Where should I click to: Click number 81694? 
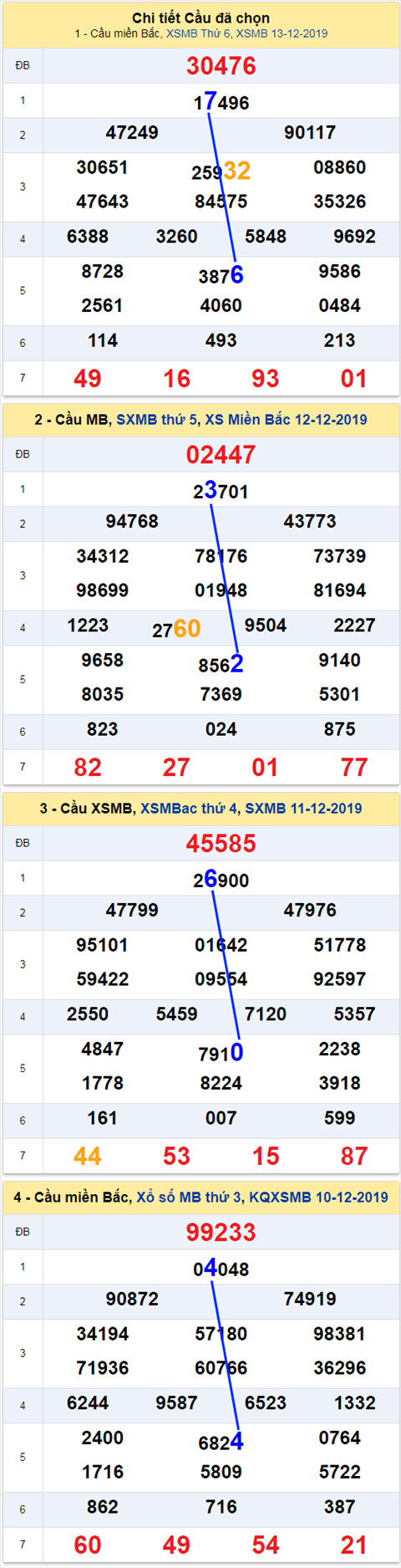click(340, 590)
